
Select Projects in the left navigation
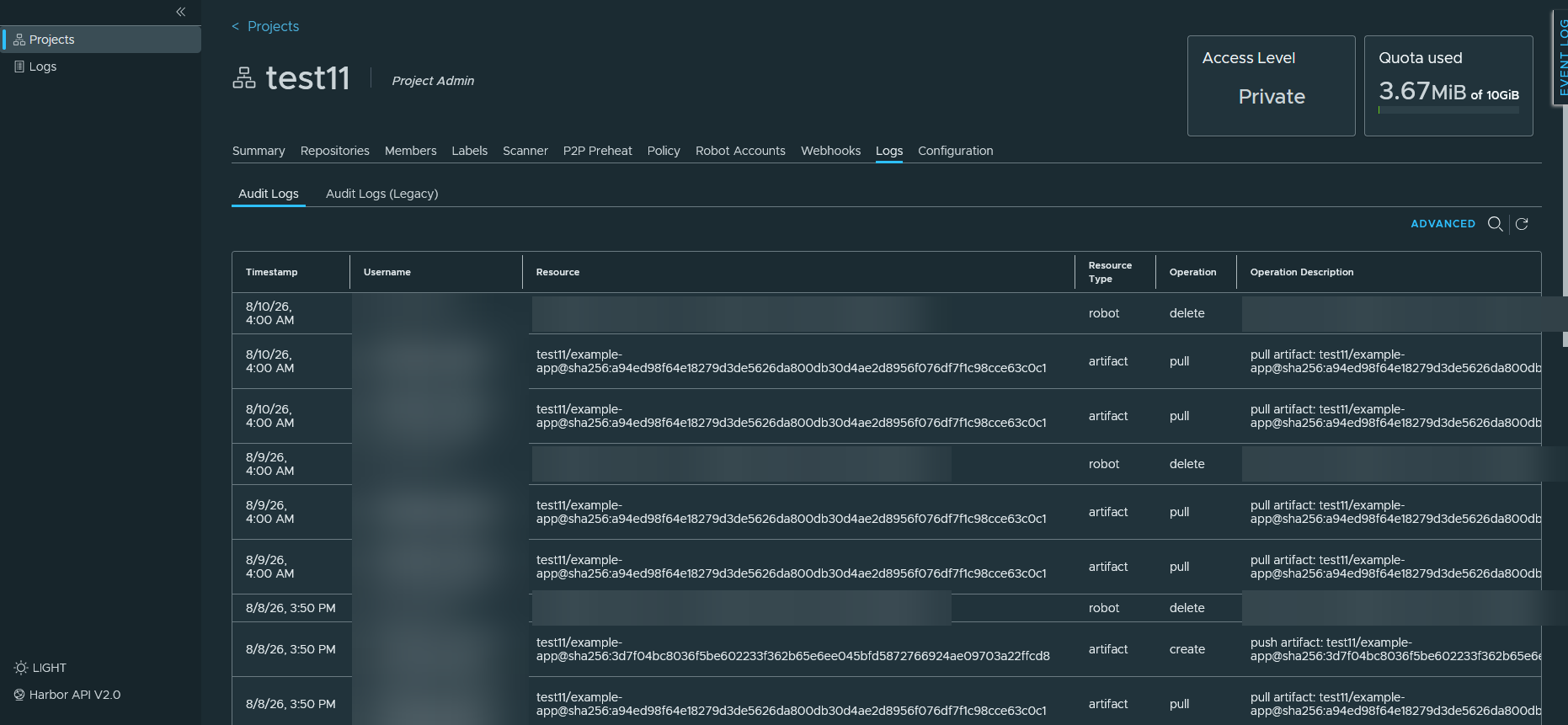pos(100,40)
